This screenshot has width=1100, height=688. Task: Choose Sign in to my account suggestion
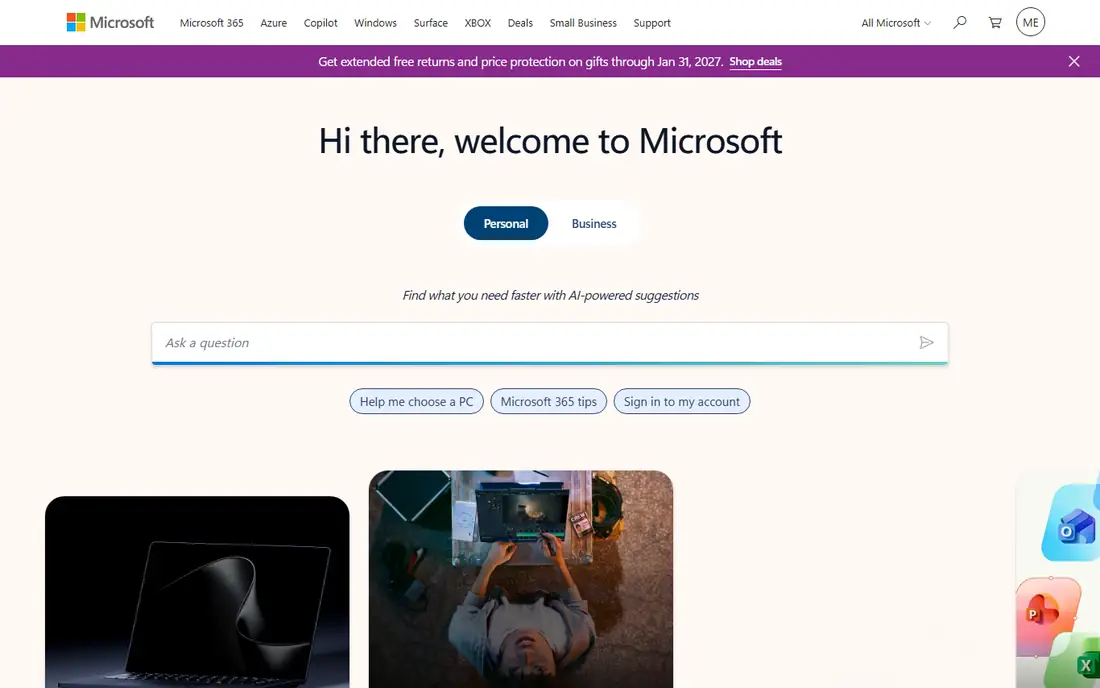682,401
